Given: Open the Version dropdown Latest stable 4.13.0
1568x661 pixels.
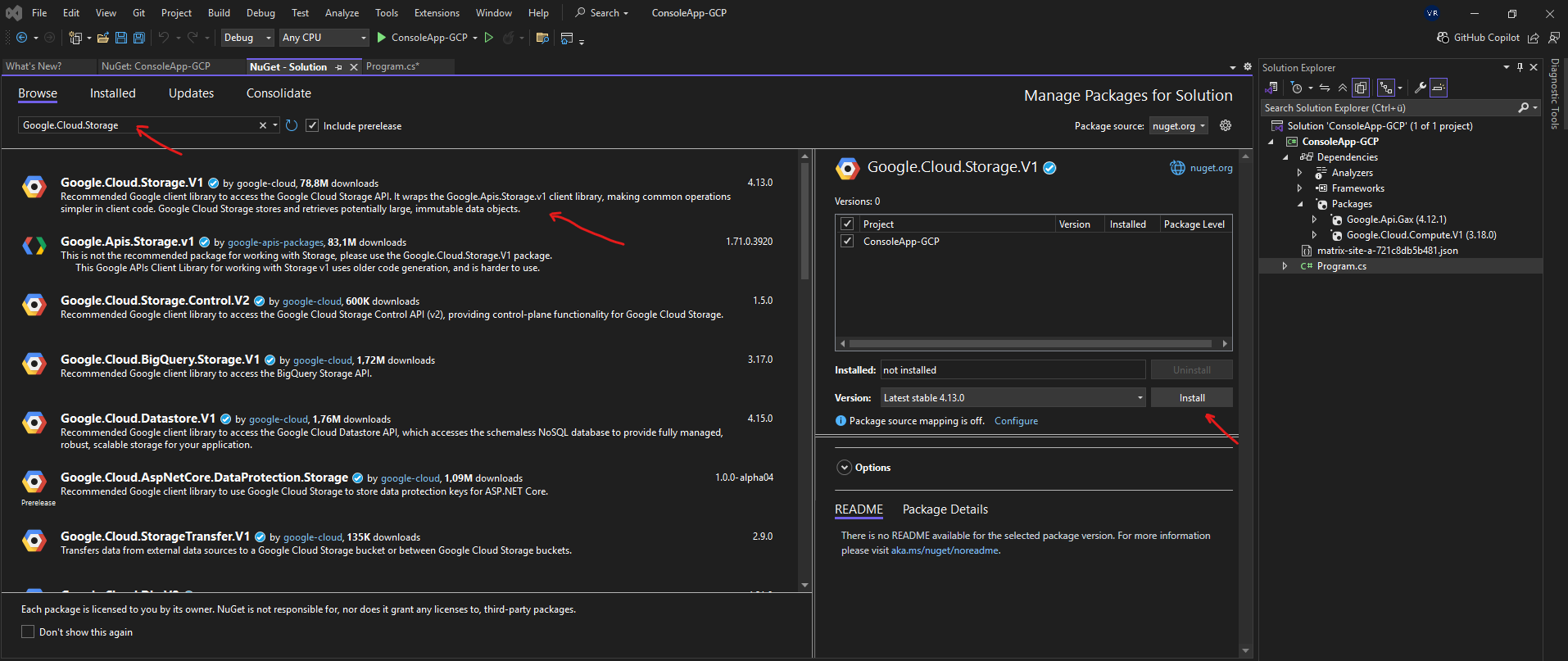Looking at the screenshot, I should pos(1013,398).
